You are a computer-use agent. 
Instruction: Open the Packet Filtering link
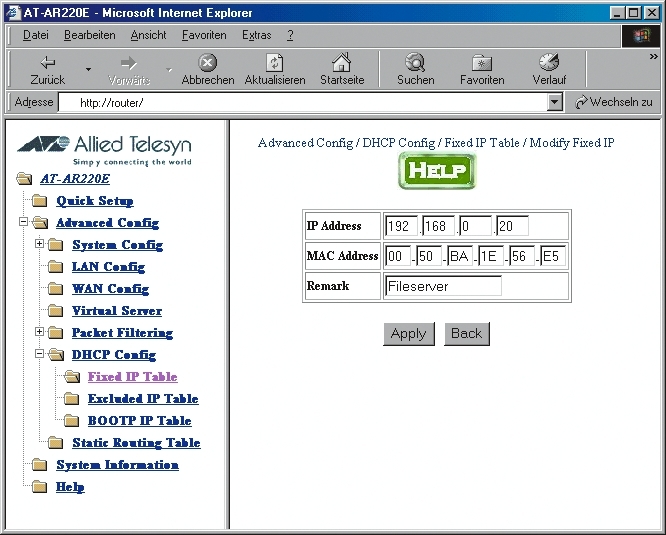122,333
